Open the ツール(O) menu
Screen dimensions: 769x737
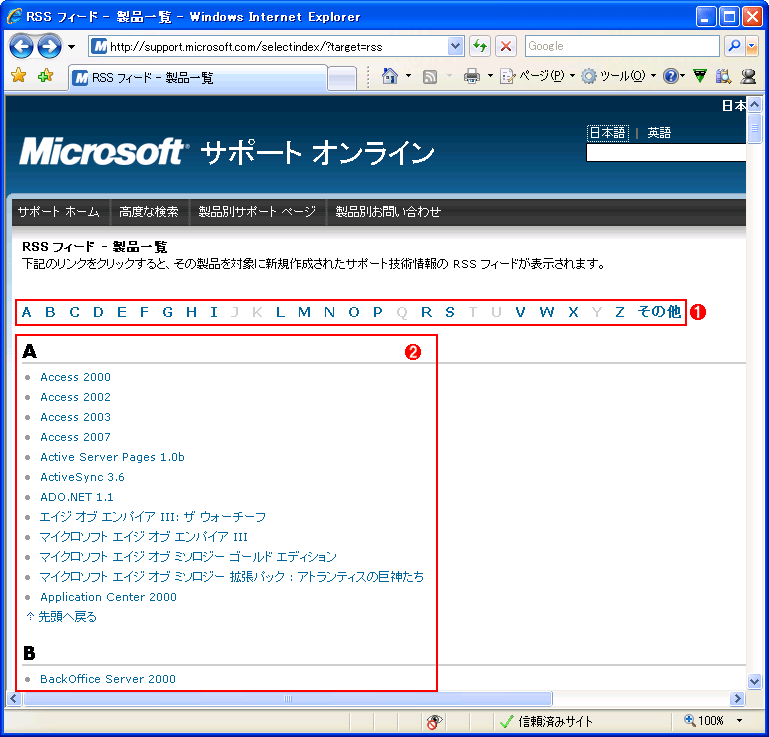pyautogui.click(x=619, y=76)
